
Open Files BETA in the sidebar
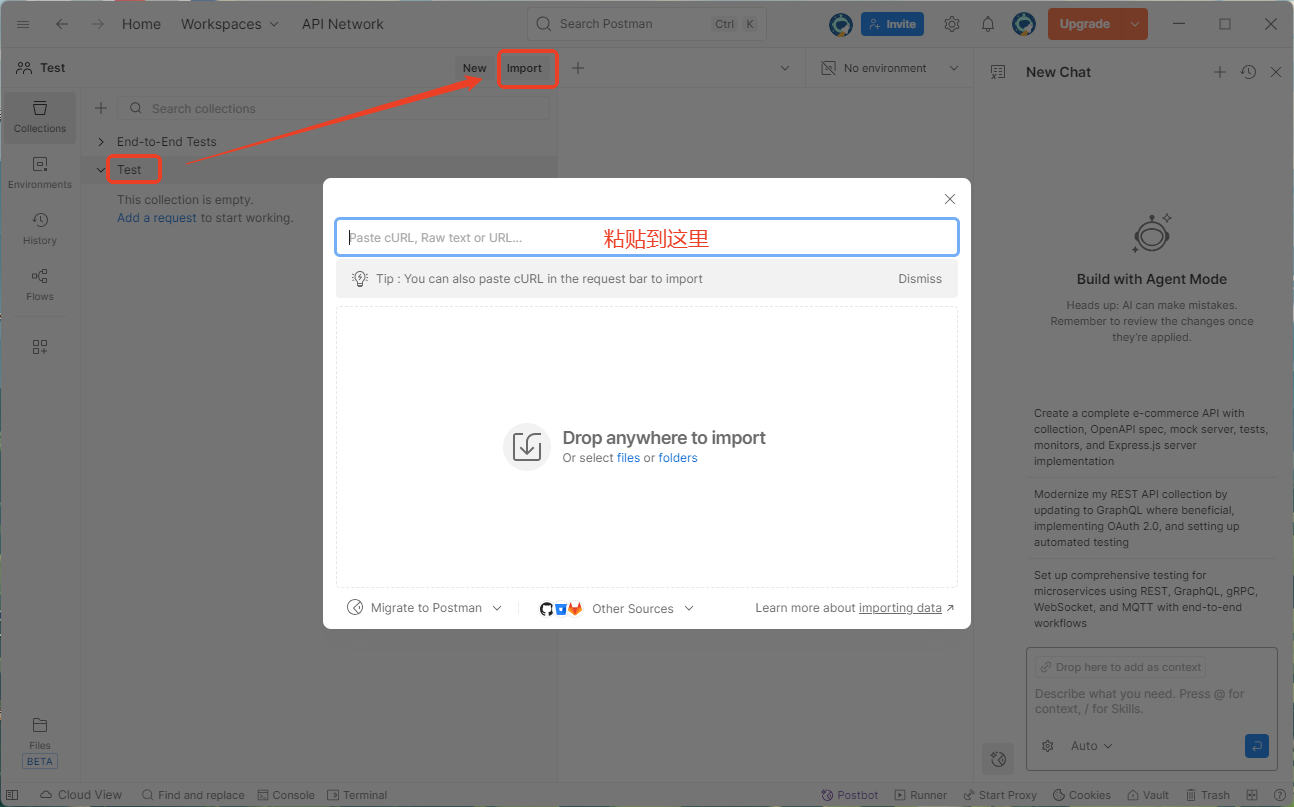pos(40,741)
